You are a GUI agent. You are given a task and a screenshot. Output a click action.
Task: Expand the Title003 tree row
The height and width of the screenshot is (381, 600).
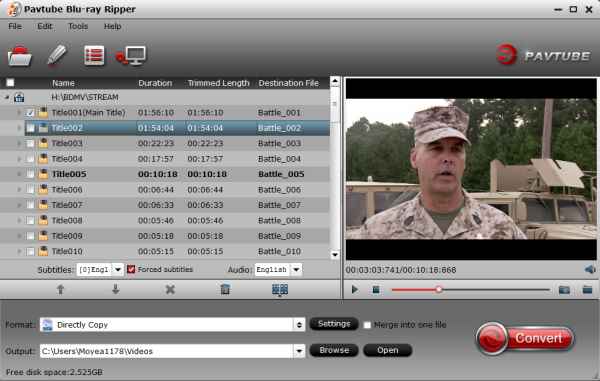click(19, 143)
